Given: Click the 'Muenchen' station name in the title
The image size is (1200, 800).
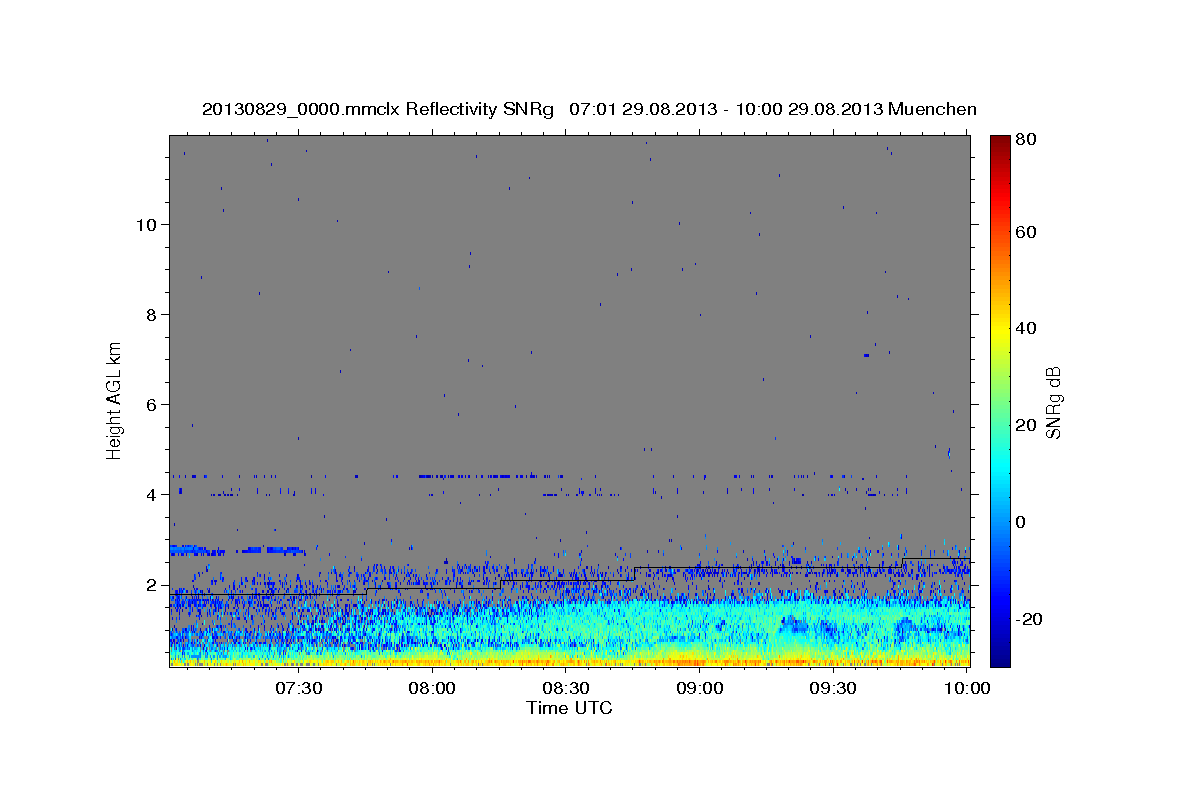Looking at the screenshot, I should pos(931,109).
